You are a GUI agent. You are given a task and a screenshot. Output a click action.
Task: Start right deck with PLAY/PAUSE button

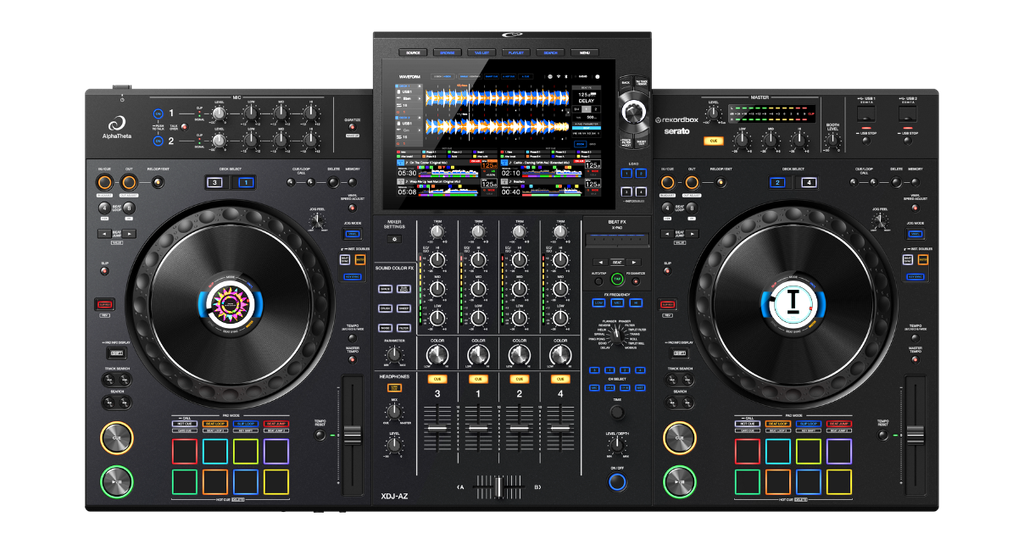(x=679, y=481)
